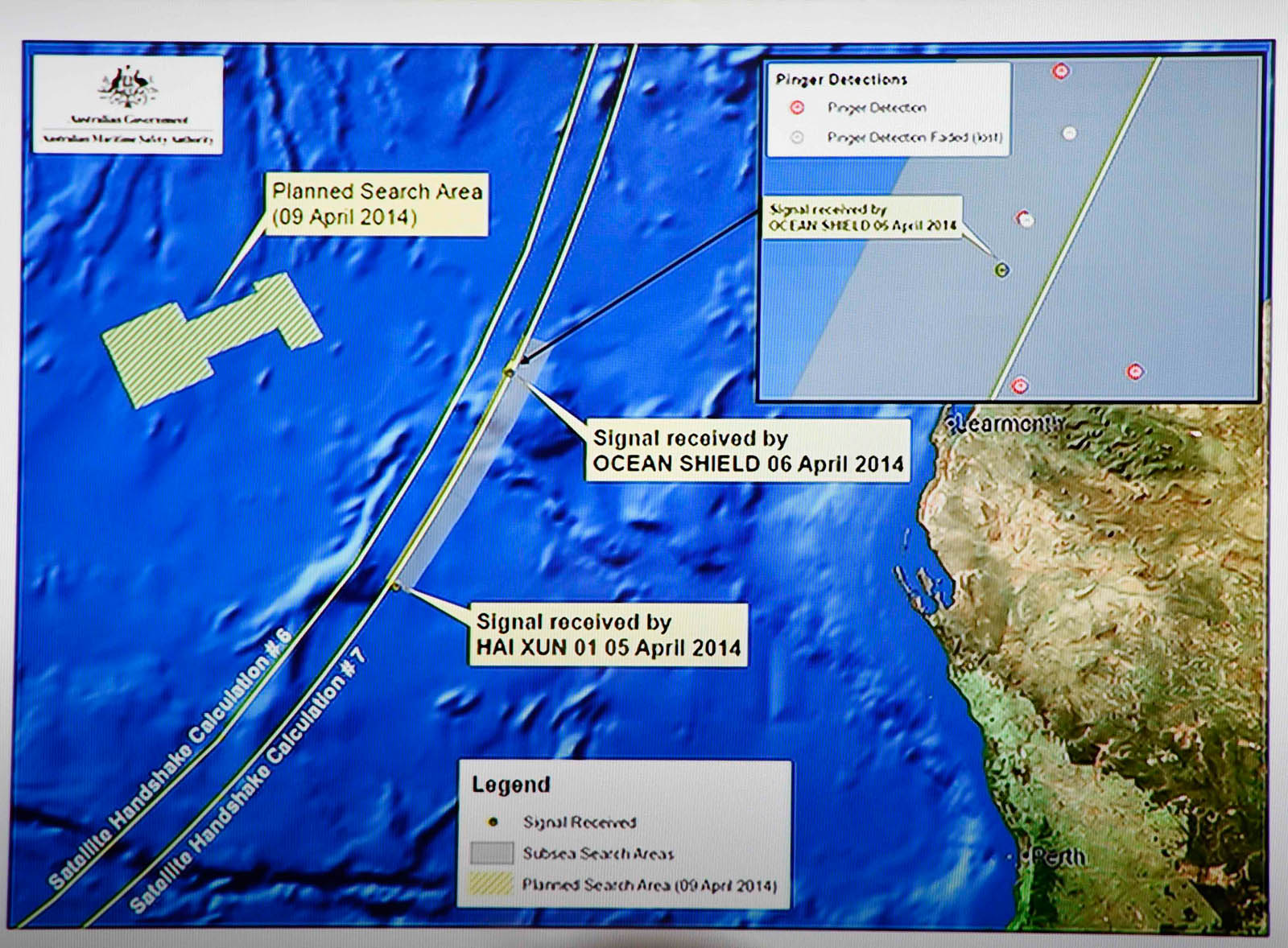Click the red Pinger Detection legend icon

coord(797,107)
